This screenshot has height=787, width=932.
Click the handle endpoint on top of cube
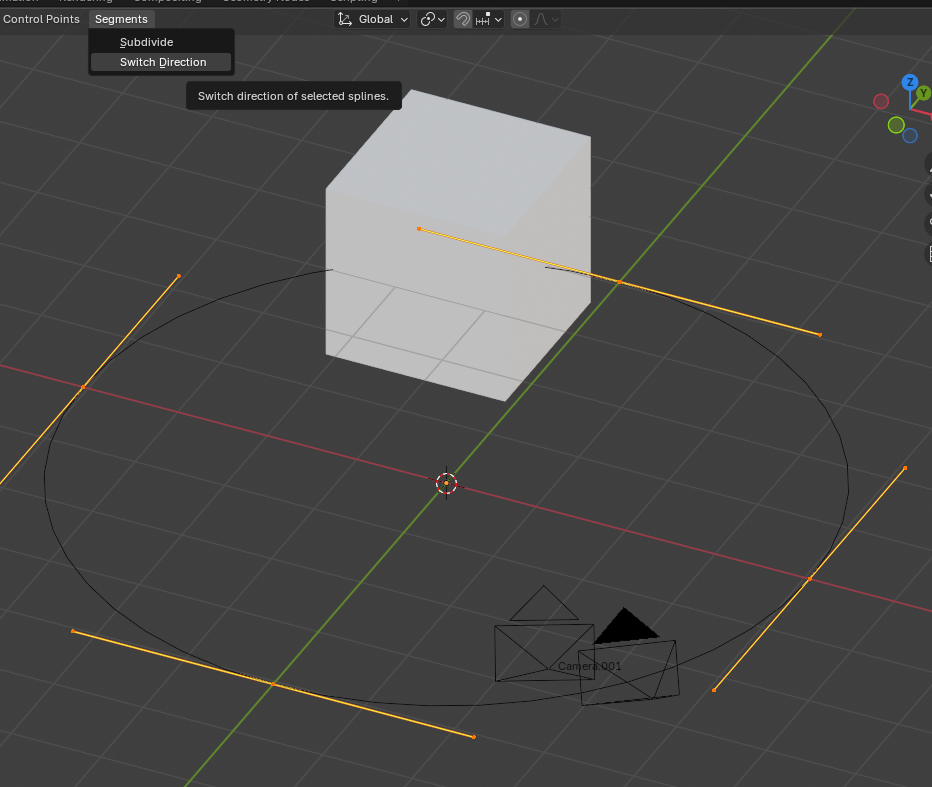tap(418, 229)
